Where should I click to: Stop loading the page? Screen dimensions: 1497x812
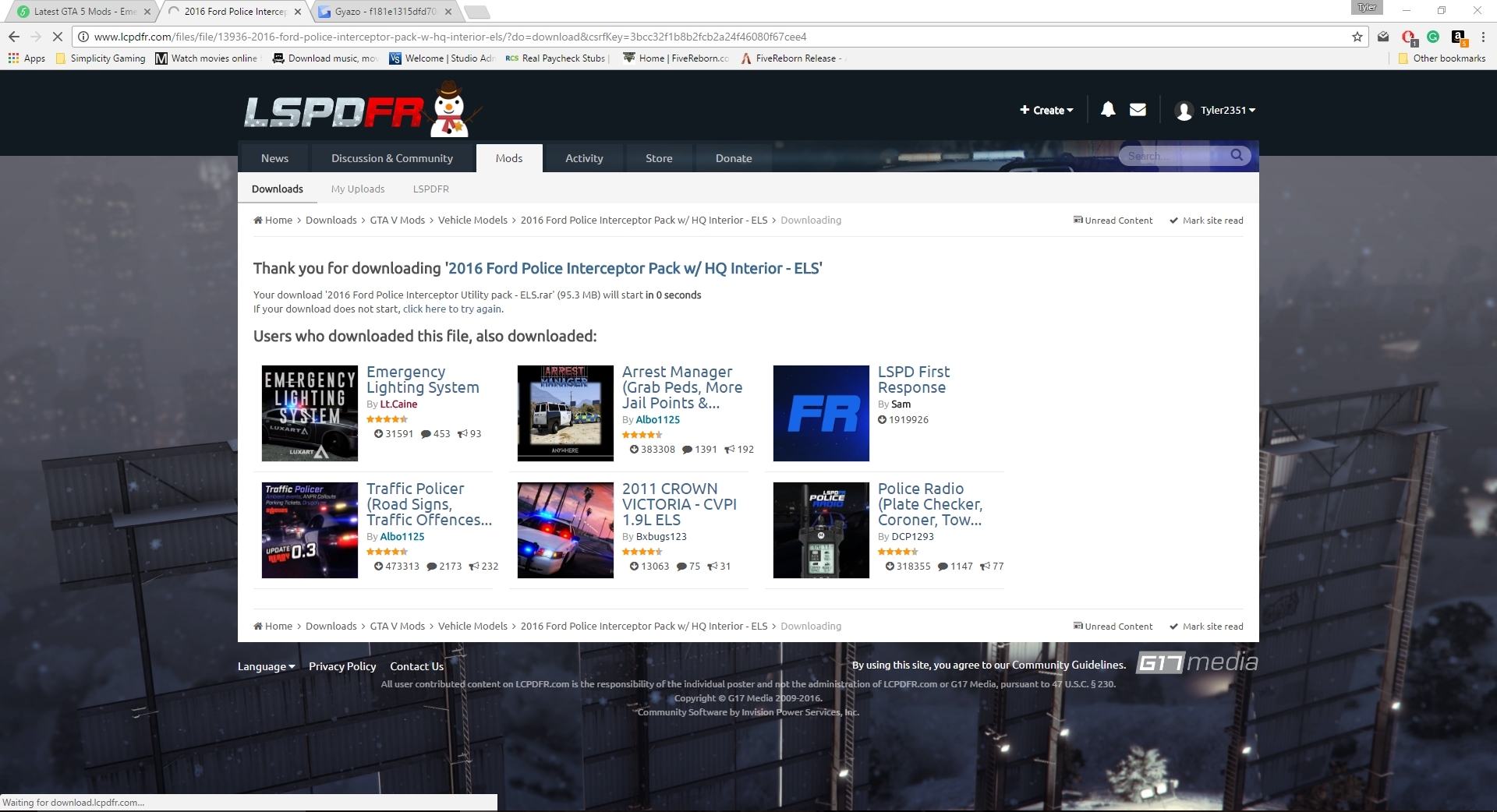57,37
